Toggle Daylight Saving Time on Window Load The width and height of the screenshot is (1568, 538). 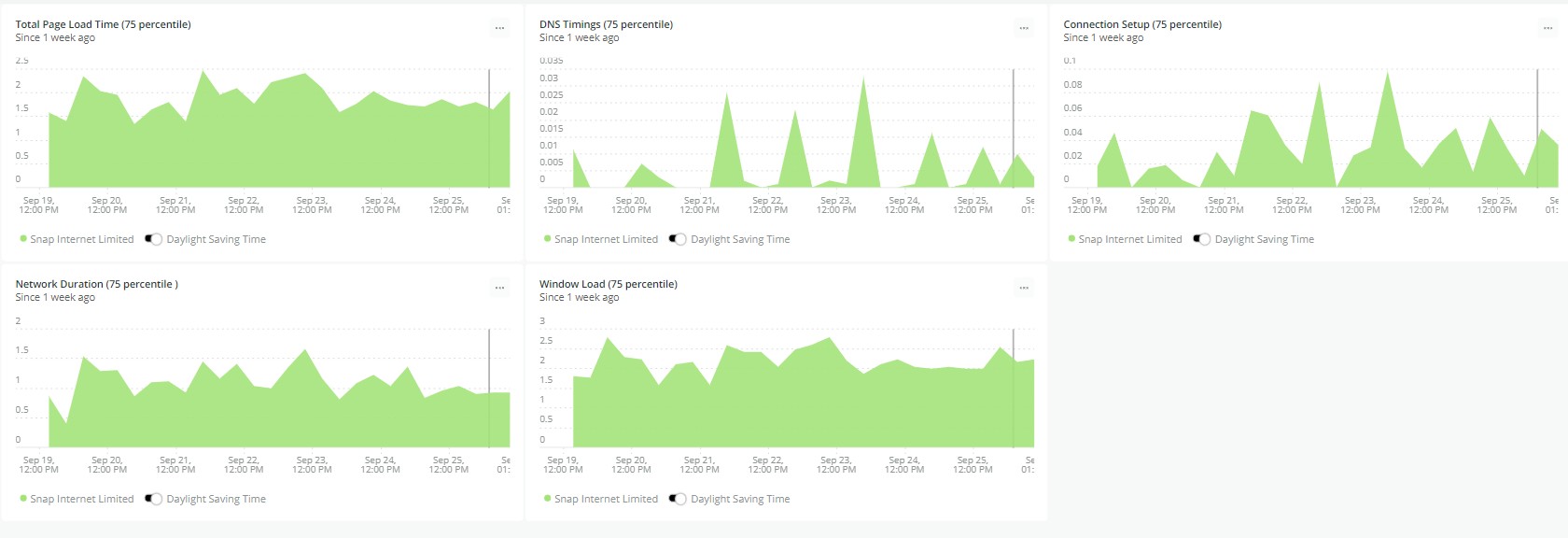pyautogui.click(x=678, y=499)
